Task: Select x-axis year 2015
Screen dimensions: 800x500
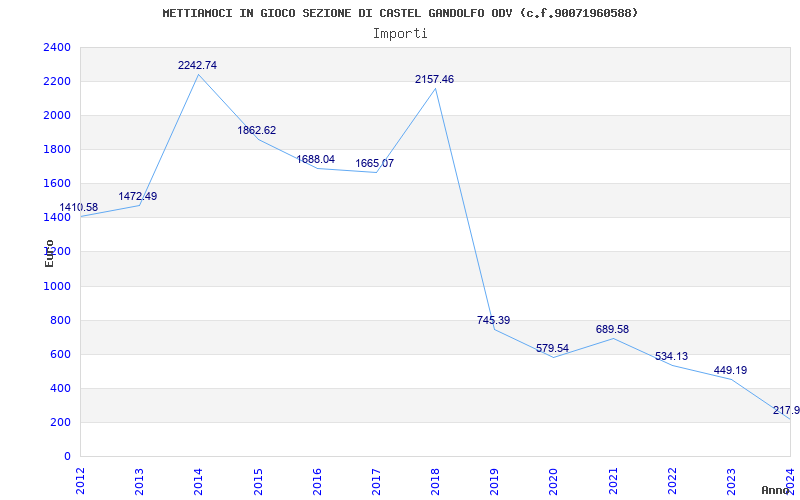Action: click(x=258, y=481)
